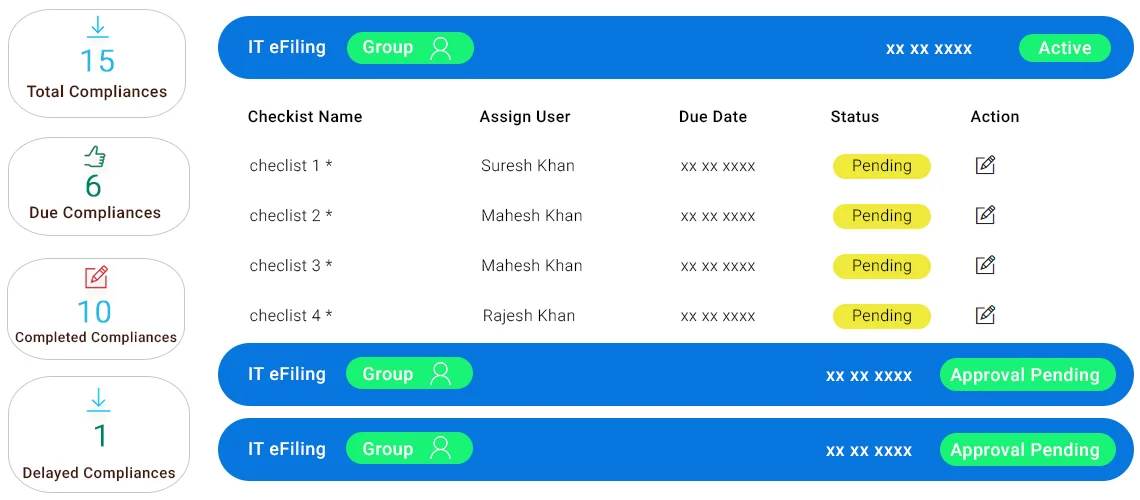
Task: Click the last Approval Pending badge
Action: click(x=1027, y=450)
